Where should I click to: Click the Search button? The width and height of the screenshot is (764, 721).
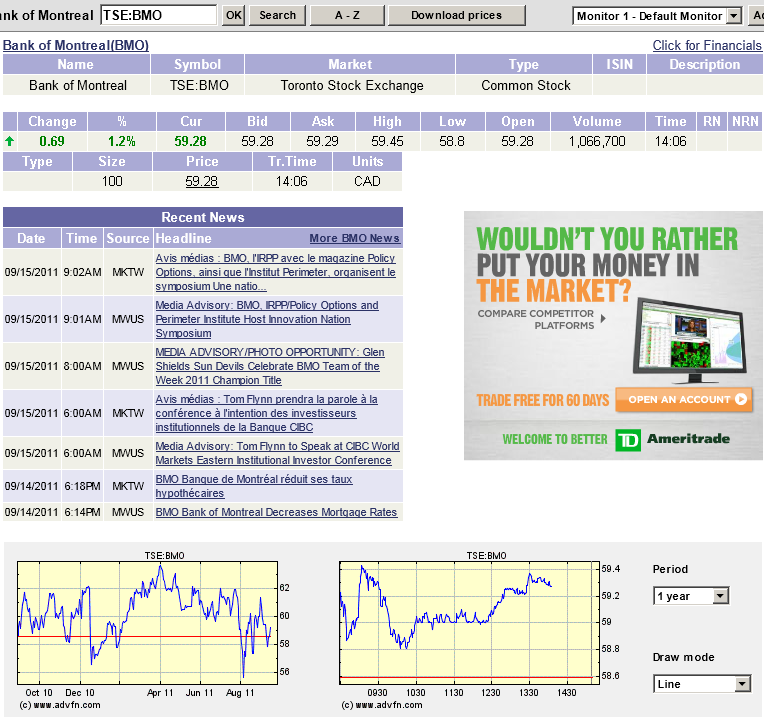[277, 15]
